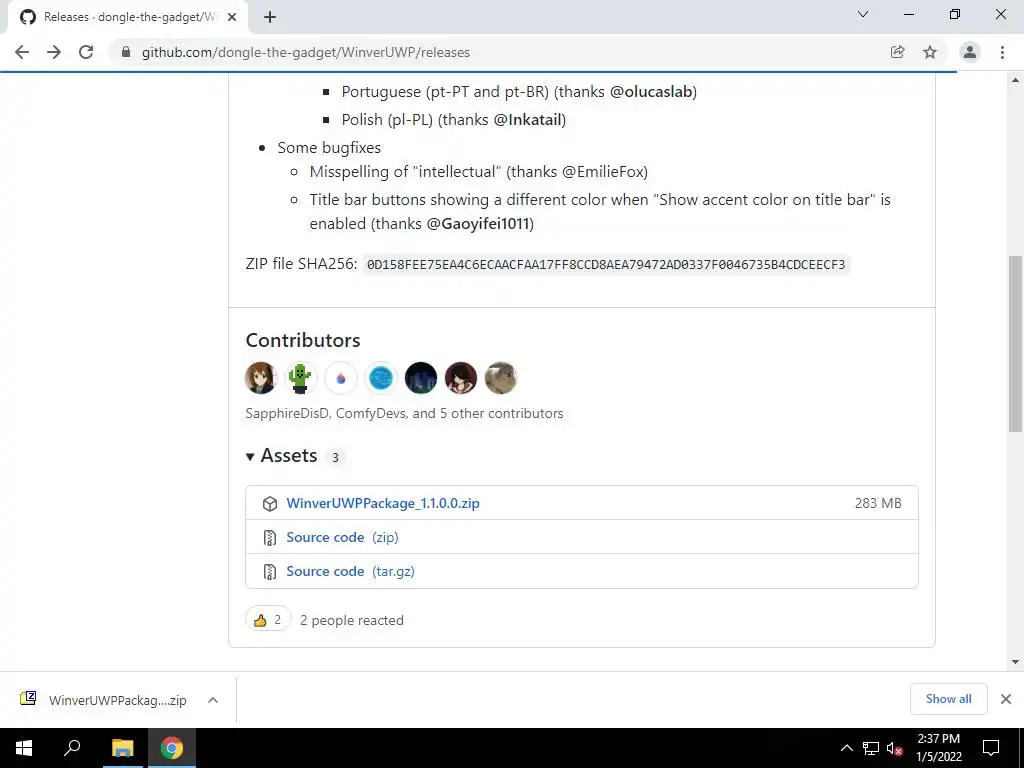
Task: Click the page scrollbar down arrow
Action: (1016, 662)
